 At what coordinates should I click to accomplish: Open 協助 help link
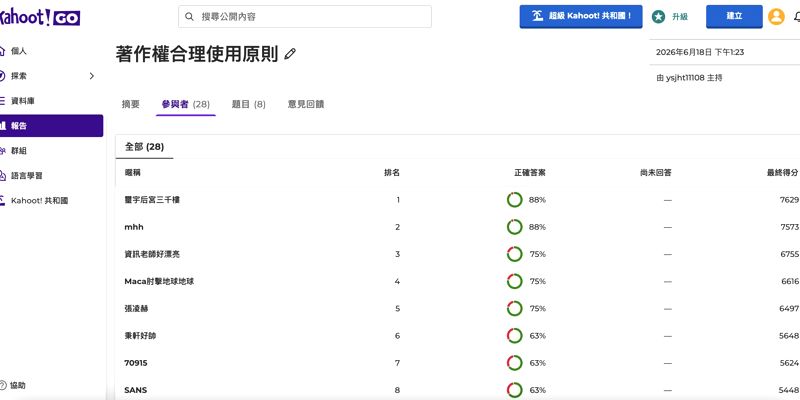(x=18, y=385)
